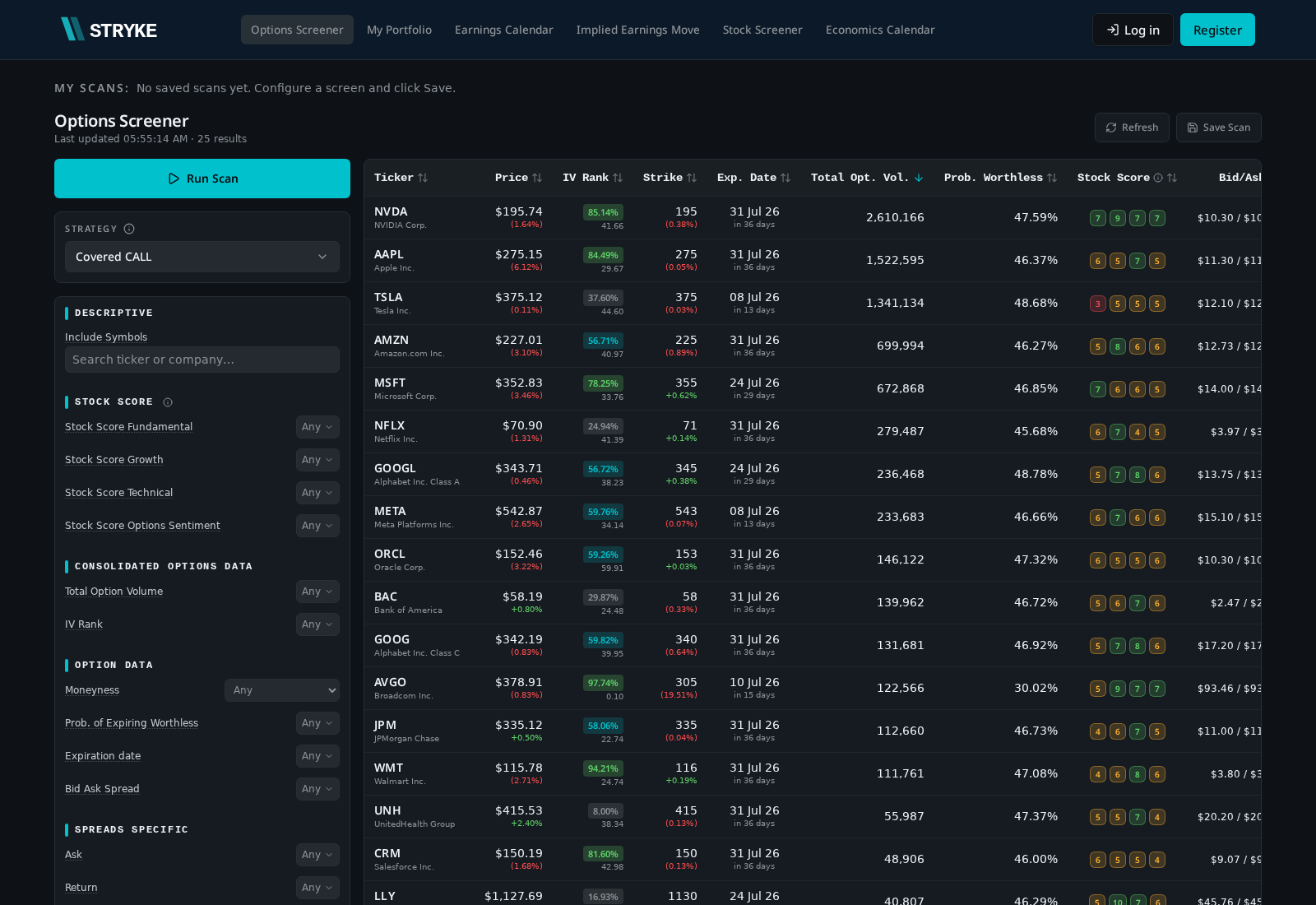Sort by Price column arrows
This screenshot has width=1316, height=905.
(x=537, y=178)
